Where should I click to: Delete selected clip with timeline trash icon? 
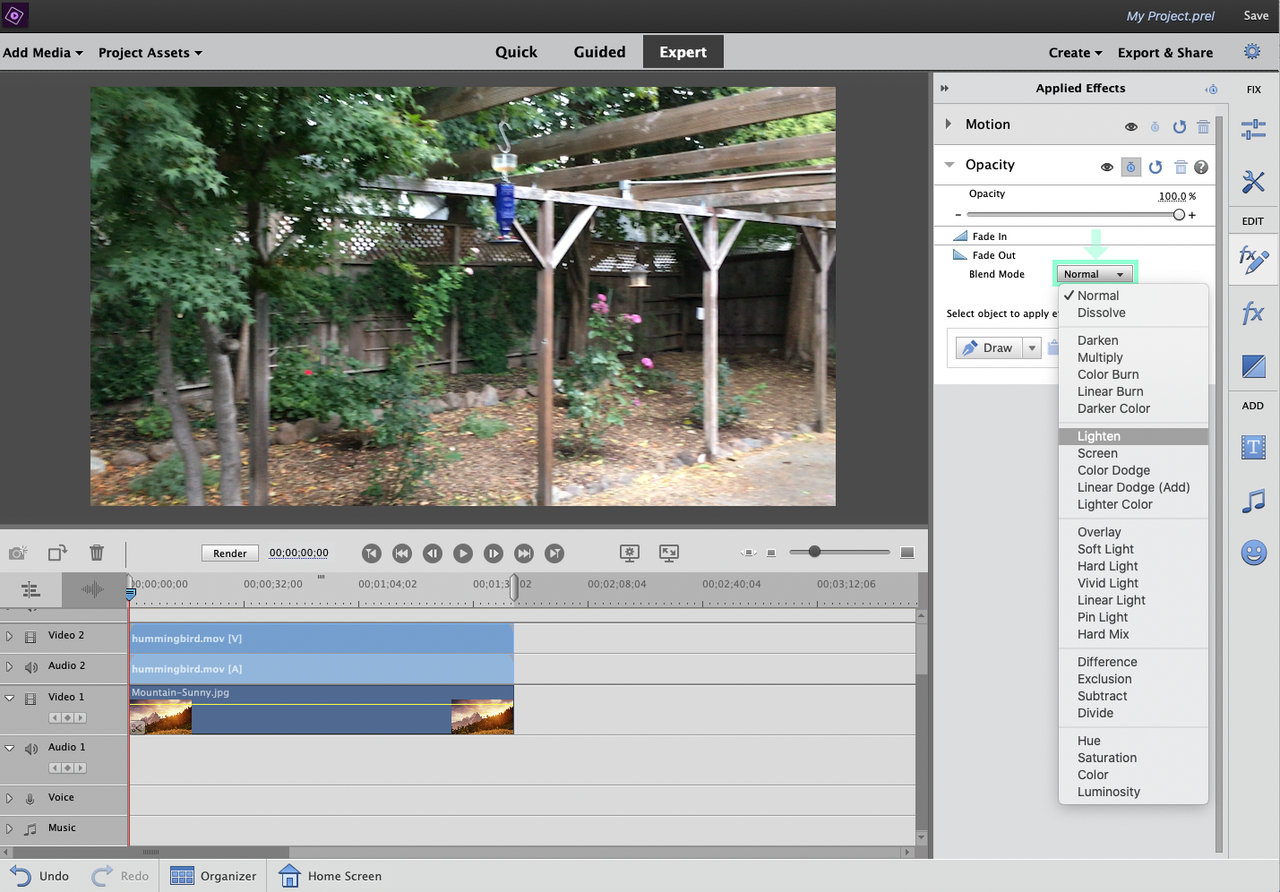pos(97,552)
